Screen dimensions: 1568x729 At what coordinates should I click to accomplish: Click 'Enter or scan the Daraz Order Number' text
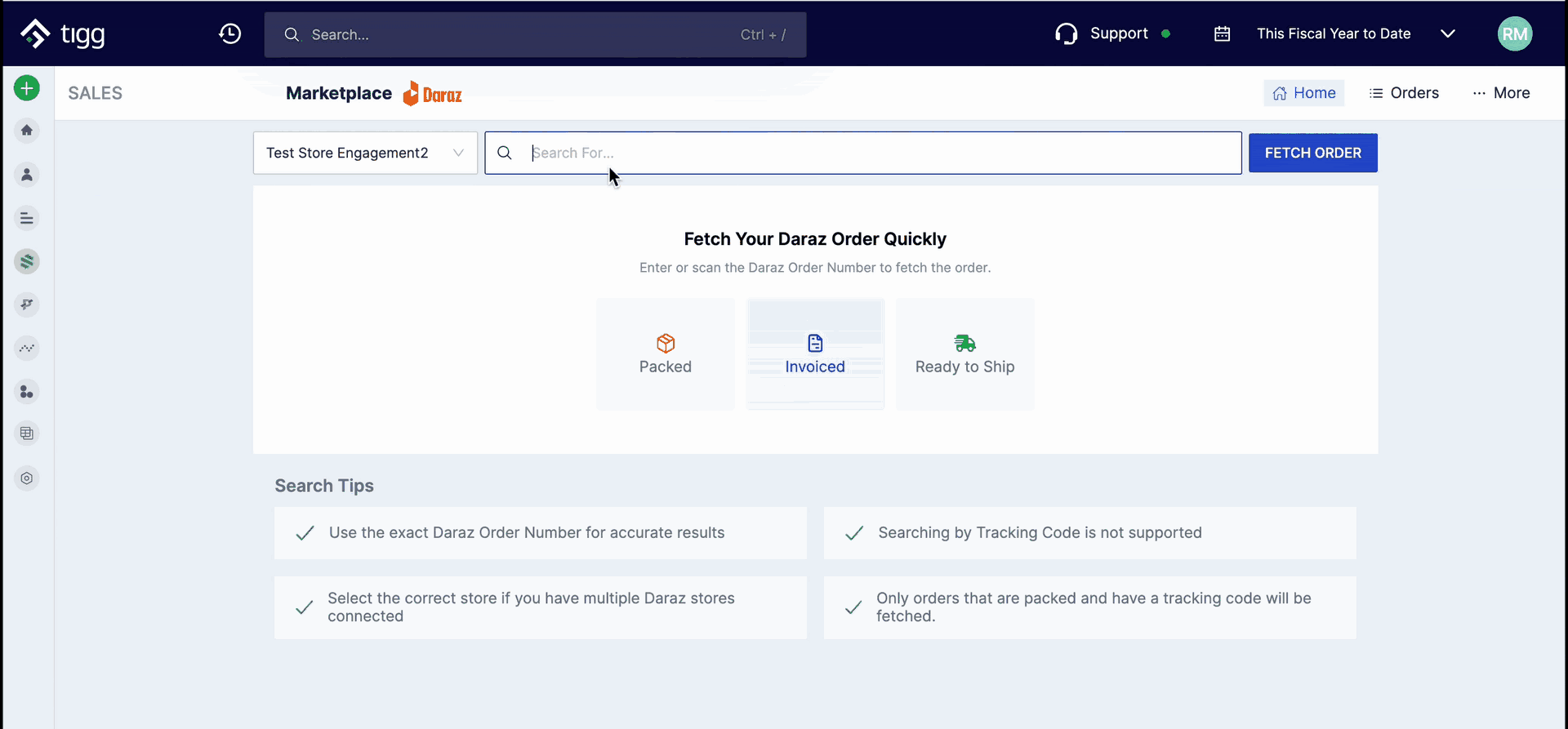click(x=815, y=268)
